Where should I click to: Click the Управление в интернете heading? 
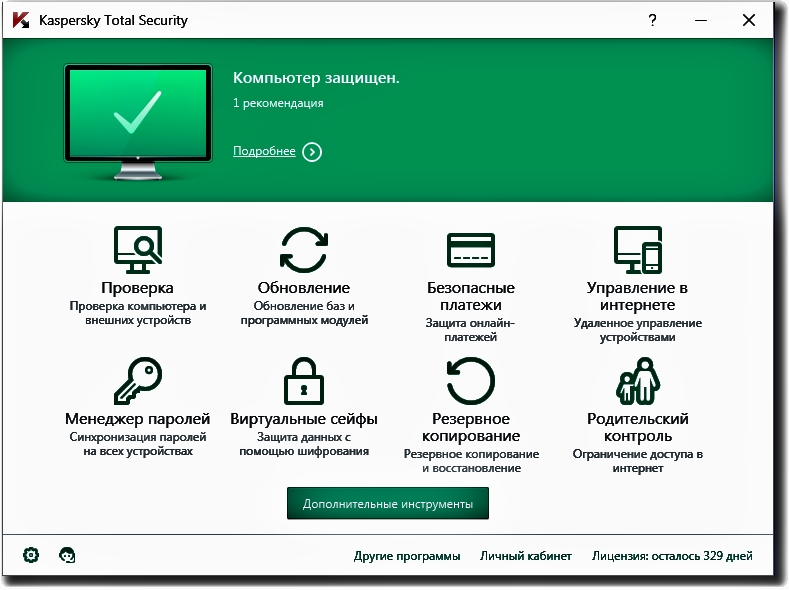pos(638,296)
